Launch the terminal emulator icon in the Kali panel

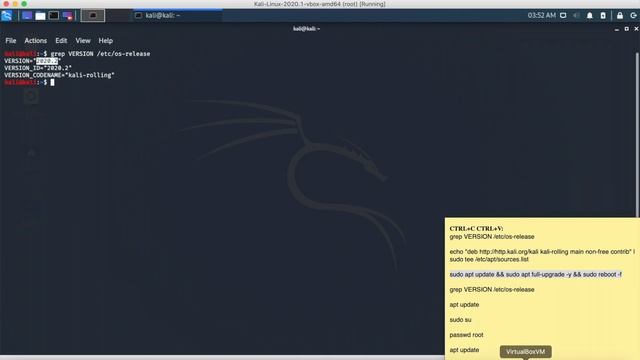[54, 16]
